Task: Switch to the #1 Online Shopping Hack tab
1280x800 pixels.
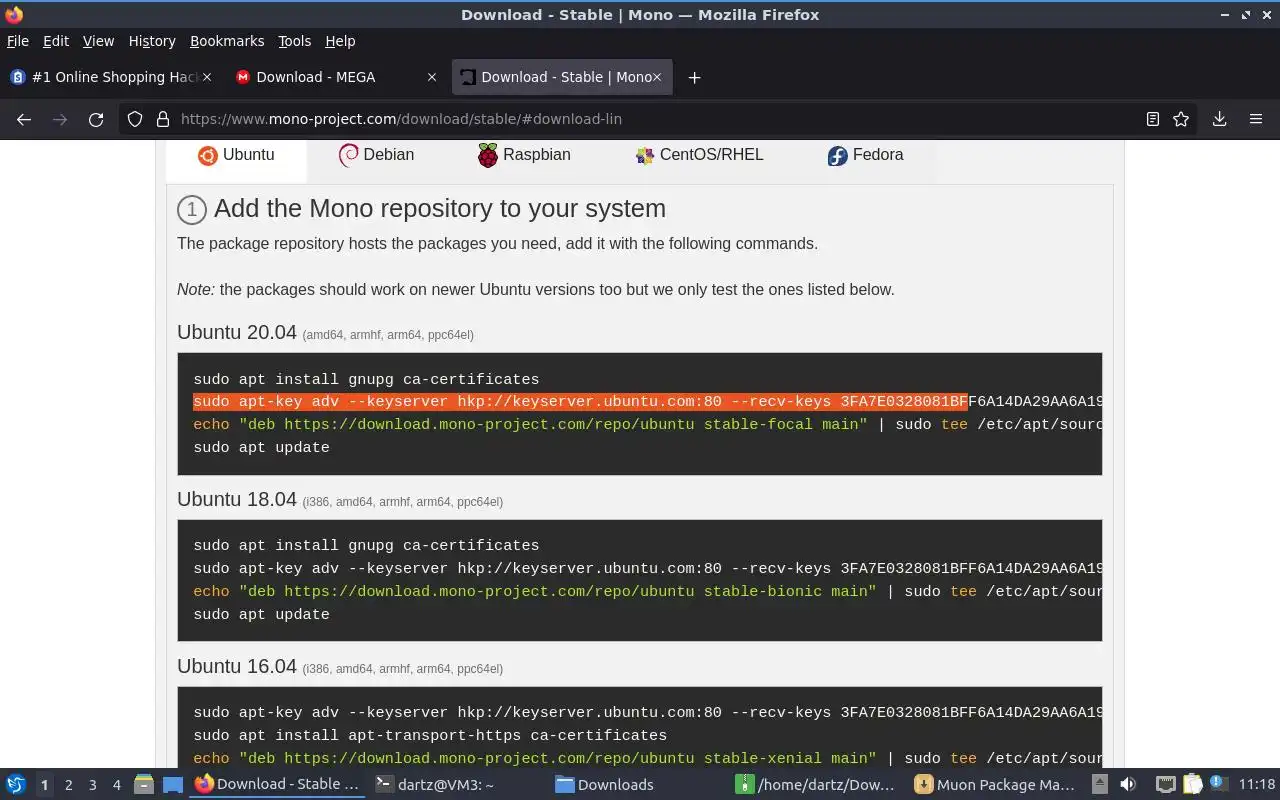Action: pyautogui.click(x=112, y=77)
